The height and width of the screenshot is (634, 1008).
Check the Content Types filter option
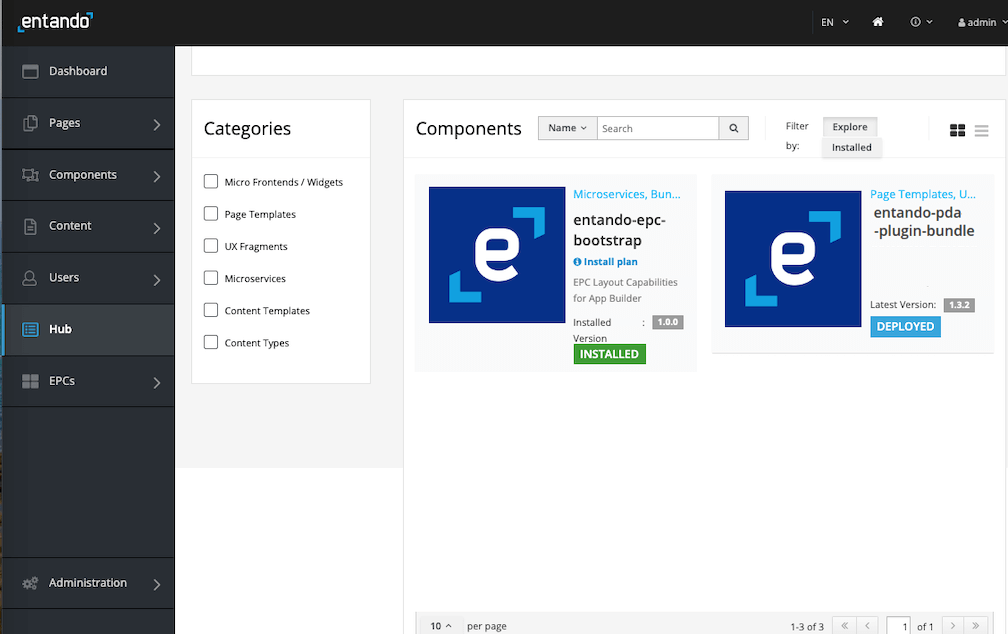210,342
